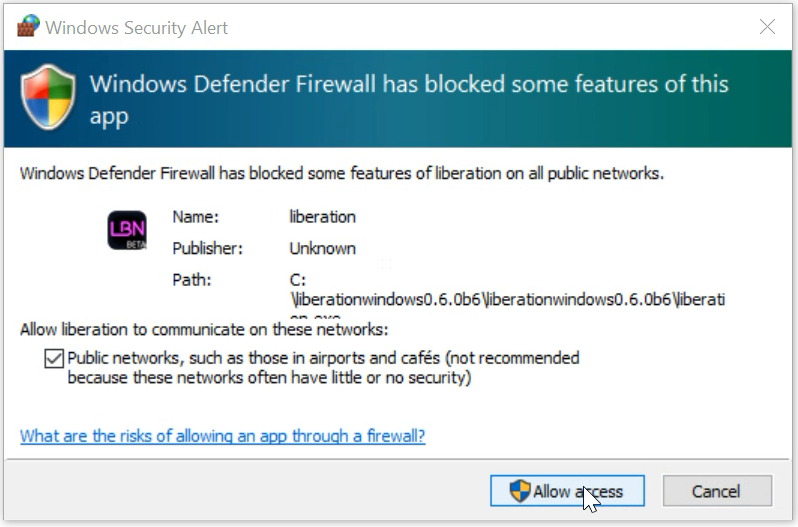Uncheck the Public networks checkbox
The height and width of the screenshot is (527, 798).
pos(53,358)
